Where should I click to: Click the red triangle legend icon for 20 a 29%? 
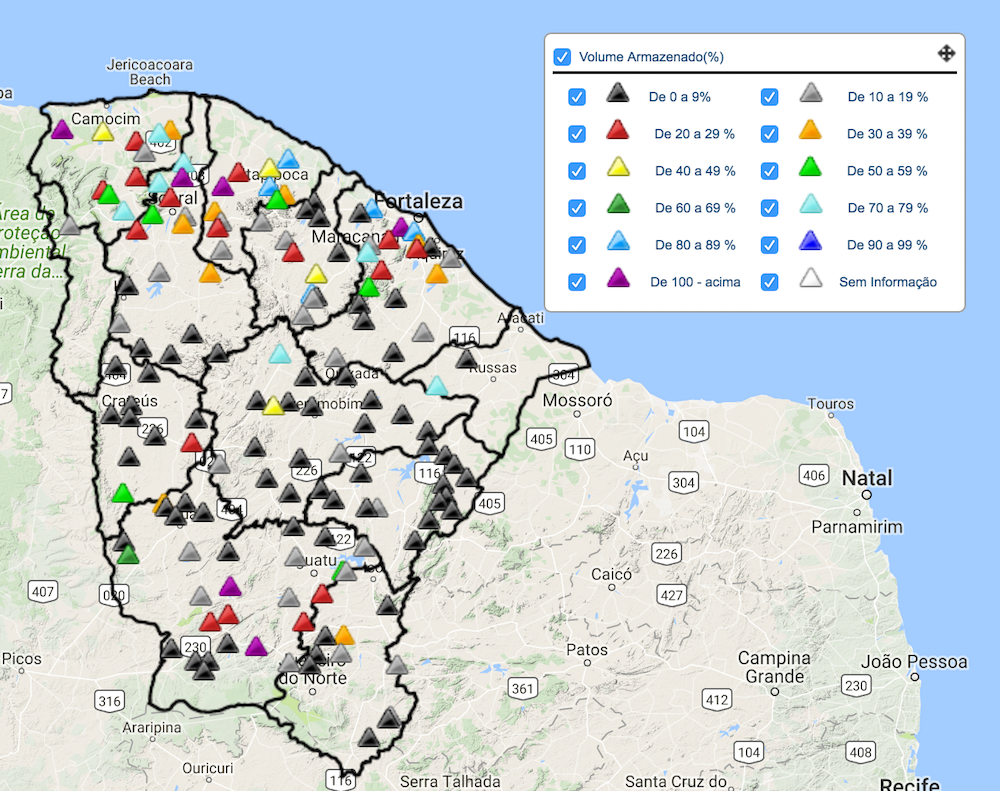click(618, 131)
